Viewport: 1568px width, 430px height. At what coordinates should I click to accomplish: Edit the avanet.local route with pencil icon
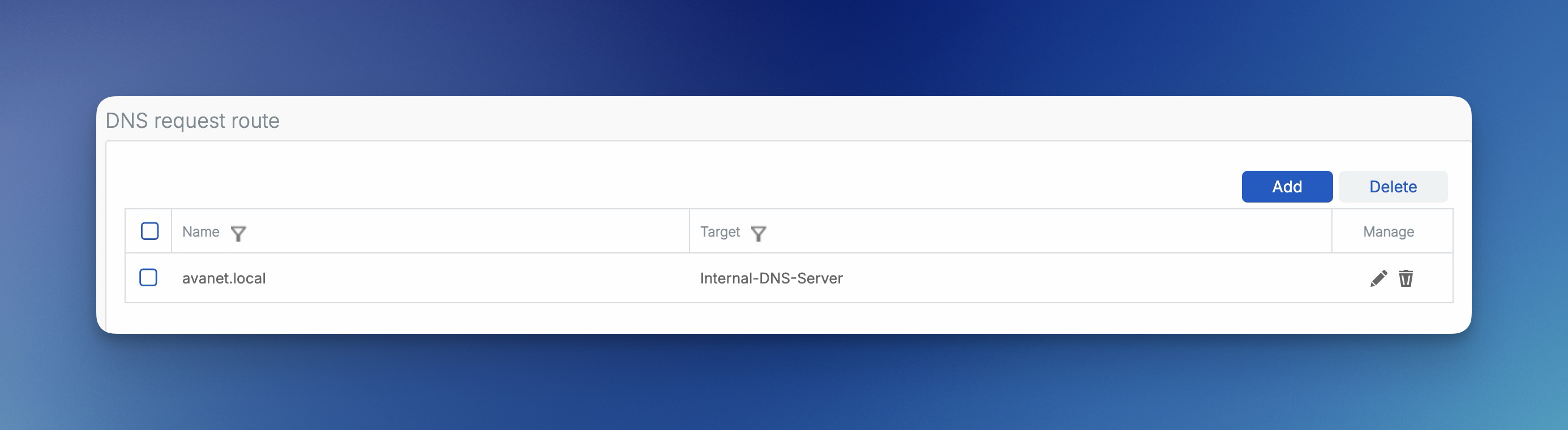(x=1378, y=278)
